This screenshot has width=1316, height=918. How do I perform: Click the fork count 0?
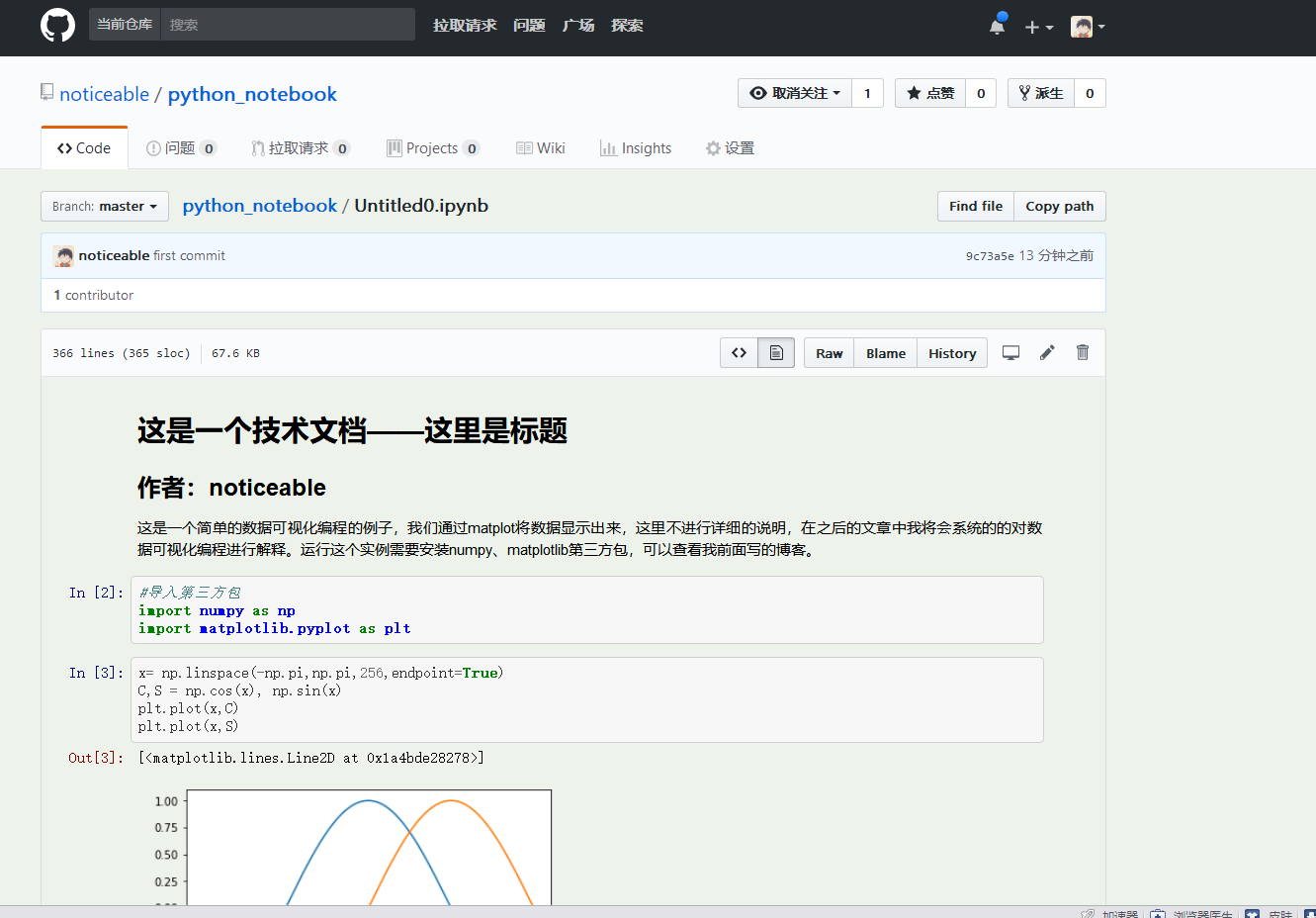(x=1090, y=93)
